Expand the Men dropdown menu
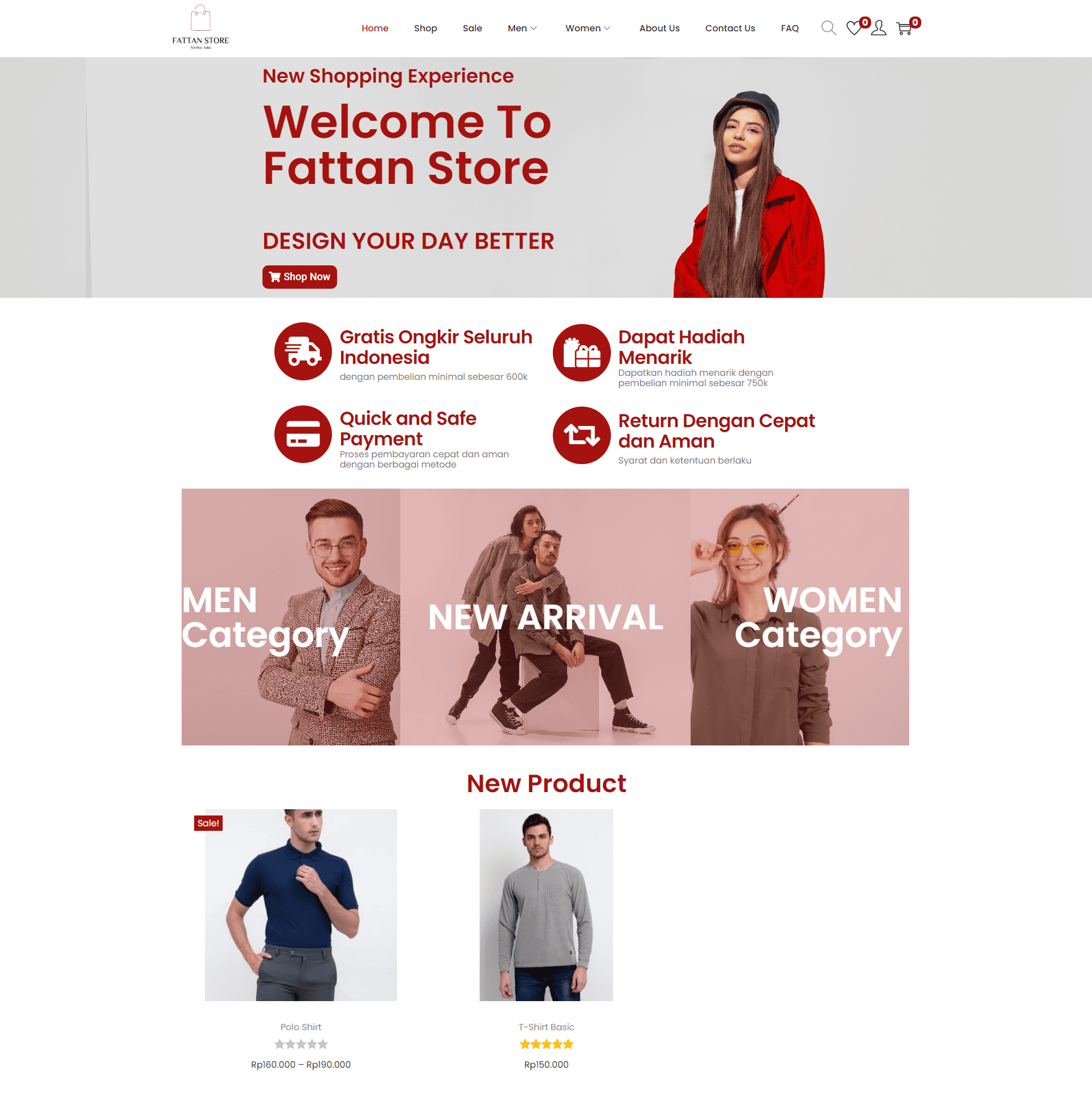The height and width of the screenshot is (1119, 1092). coord(522,28)
